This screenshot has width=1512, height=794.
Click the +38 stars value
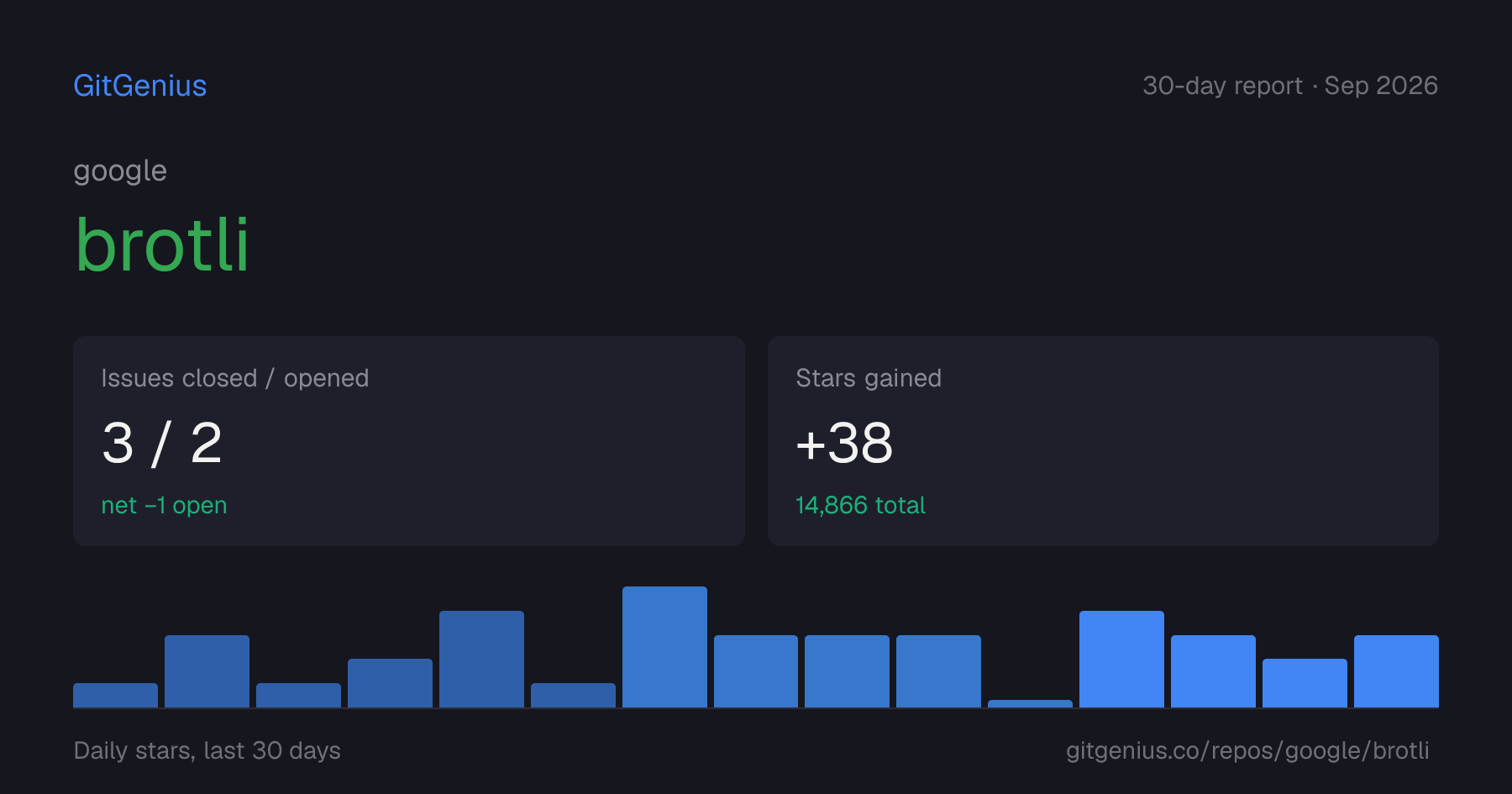coord(844,443)
